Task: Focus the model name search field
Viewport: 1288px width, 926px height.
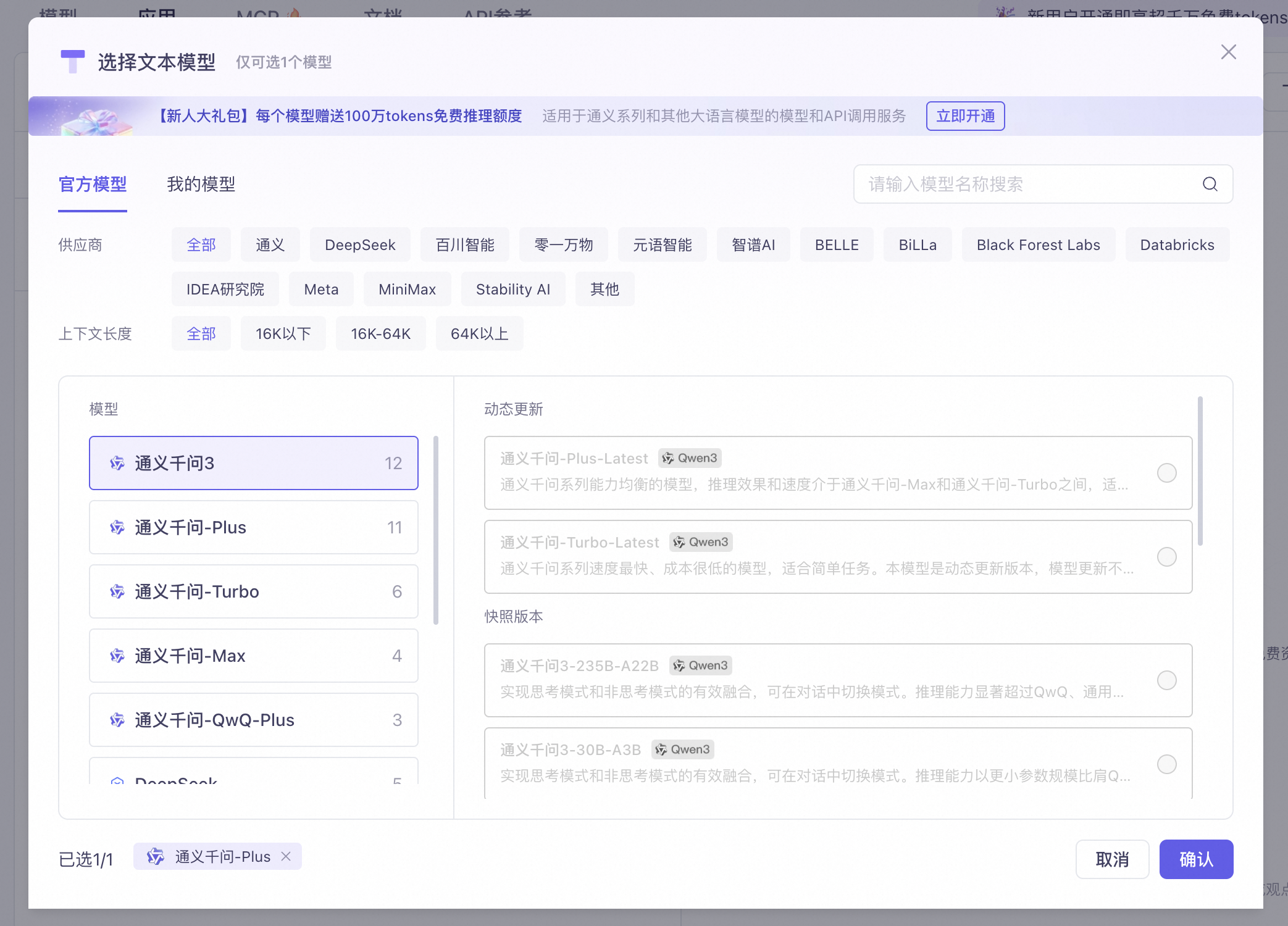Action: (x=1043, y=184)
